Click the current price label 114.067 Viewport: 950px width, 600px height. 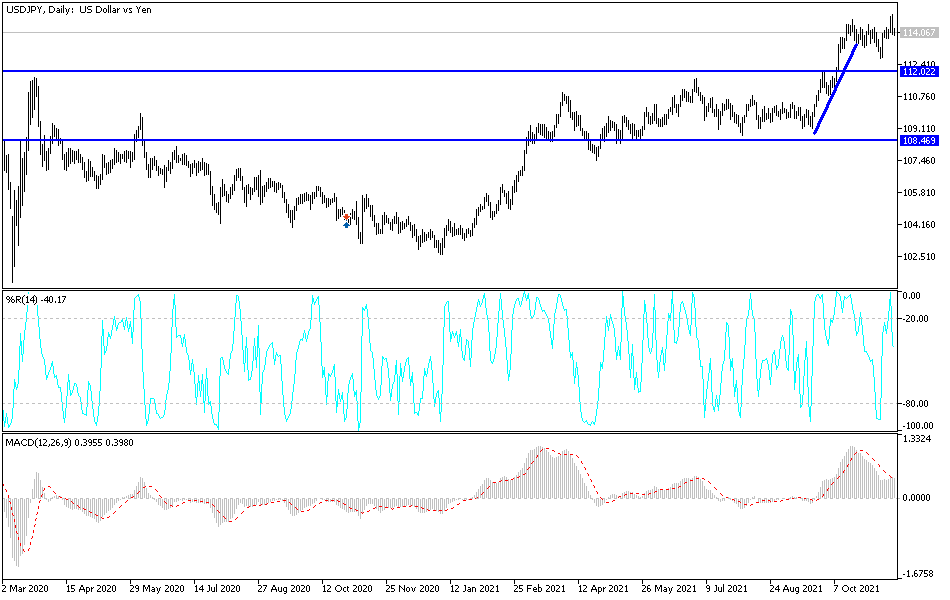919,32
